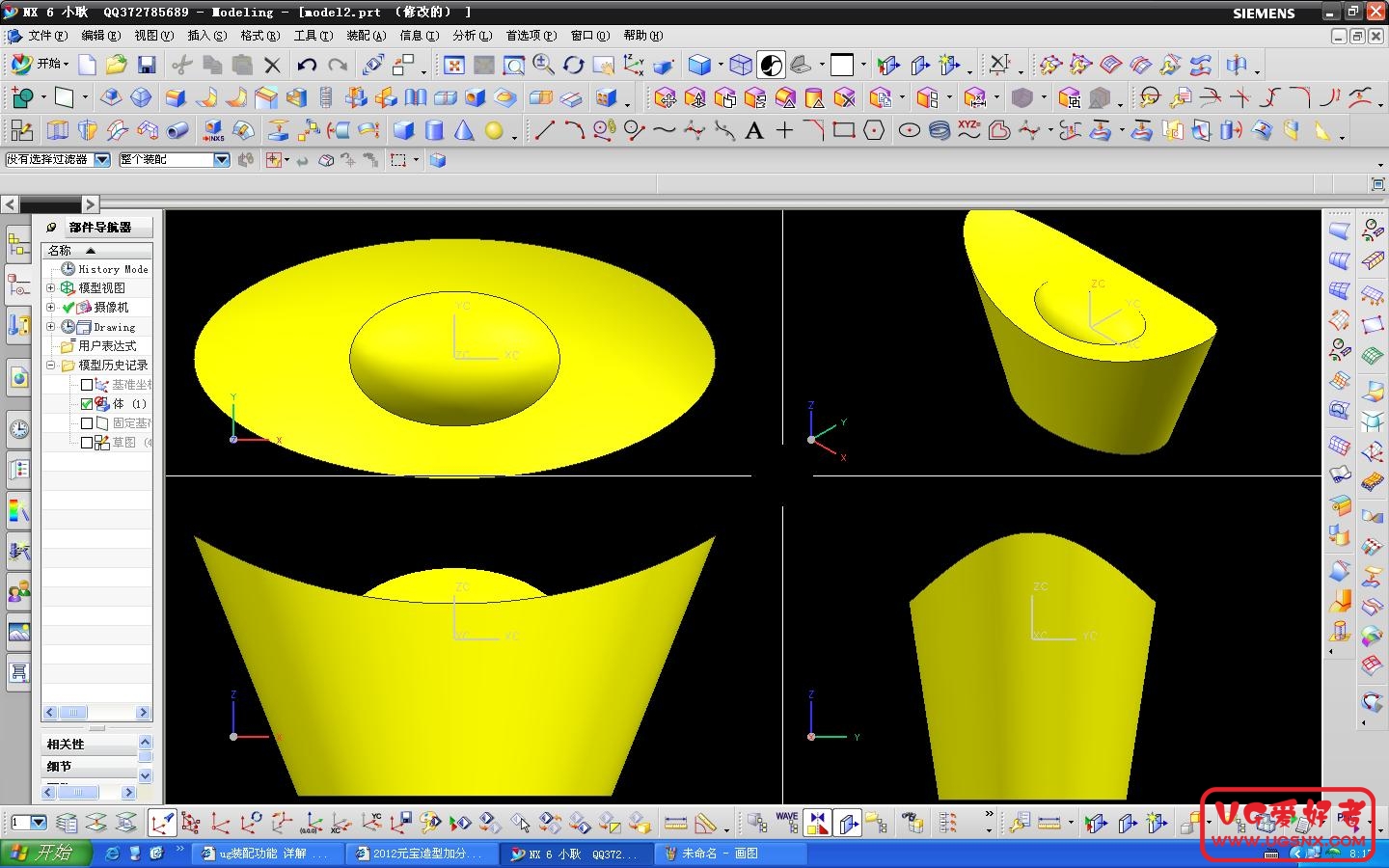
Task: Select the Line curve tool
Action: 545,130
